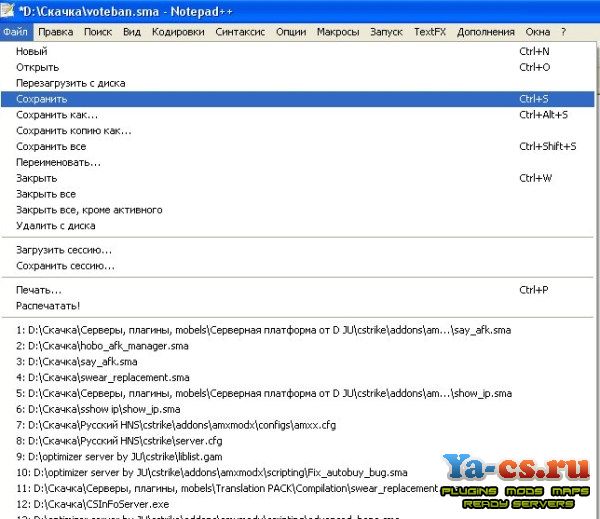Open recent file 11 in Translation PACK
Image resolution: width=600 pixels, height=519 pixels.
298,488
